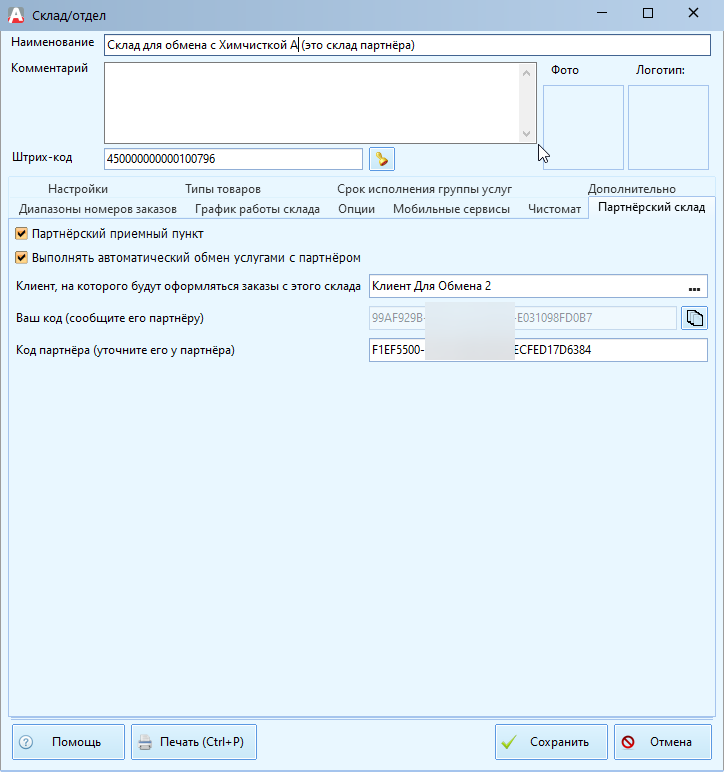This screenshot has width=724, height=772.
Task: Select the Чистомат tab
Action: point(554,209)
